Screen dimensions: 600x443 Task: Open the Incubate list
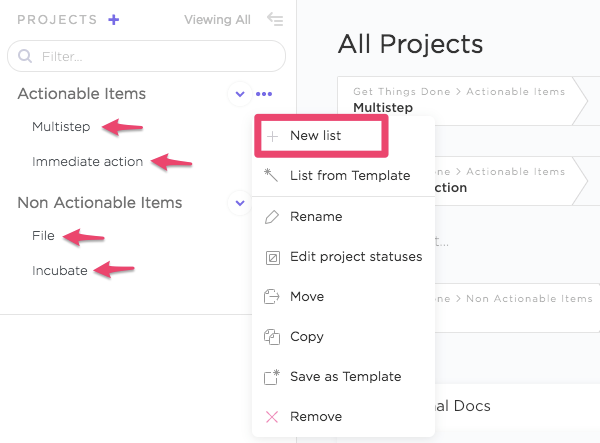point(59,270)
